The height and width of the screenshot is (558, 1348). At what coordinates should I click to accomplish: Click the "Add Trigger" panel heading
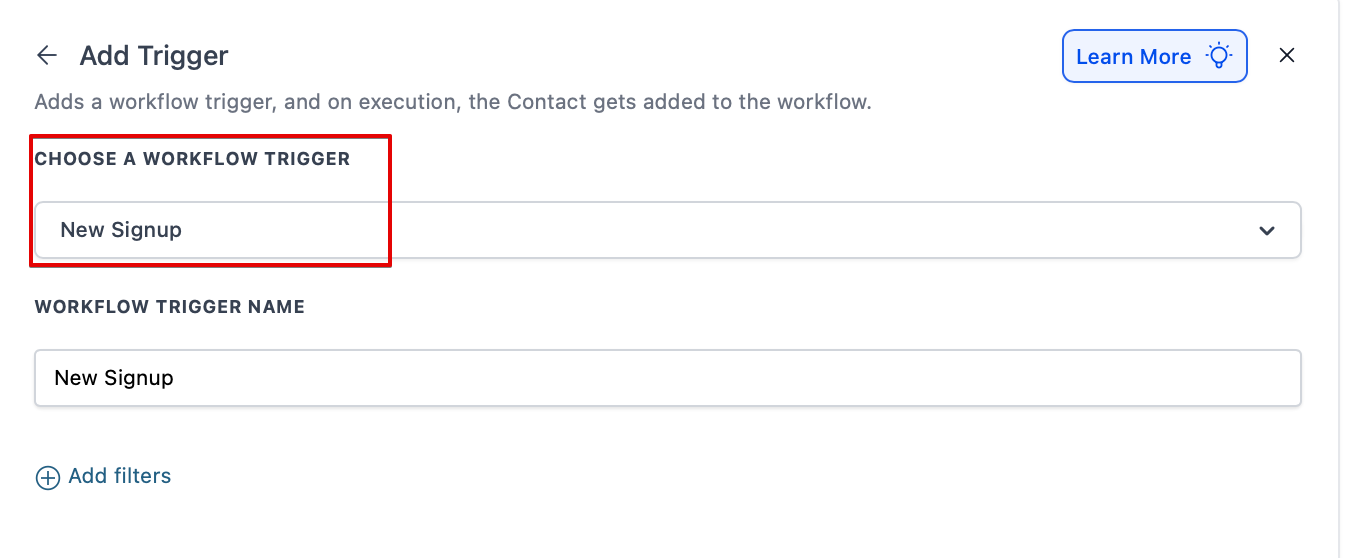point(154,56)
